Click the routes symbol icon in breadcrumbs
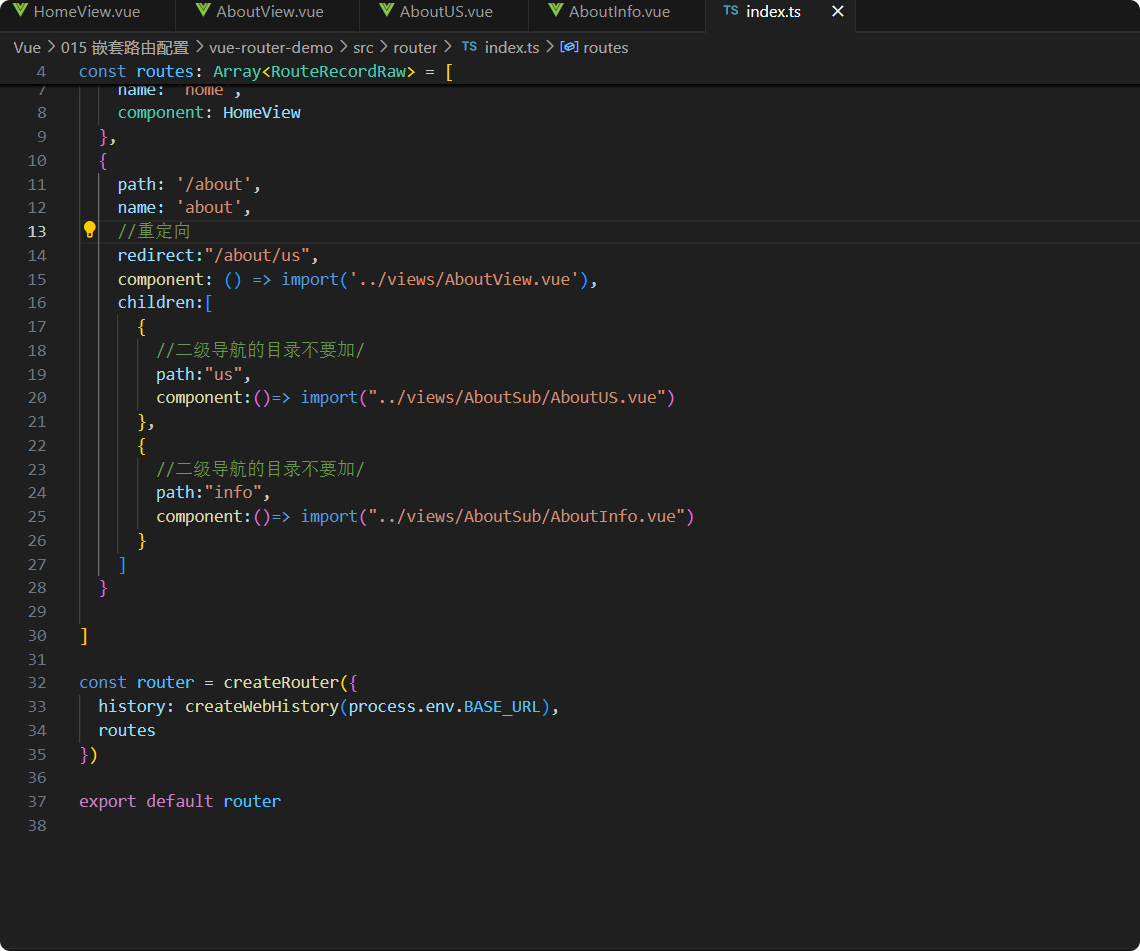The height and width of the screenshot is (951, 1140). [x=569, y=47]
